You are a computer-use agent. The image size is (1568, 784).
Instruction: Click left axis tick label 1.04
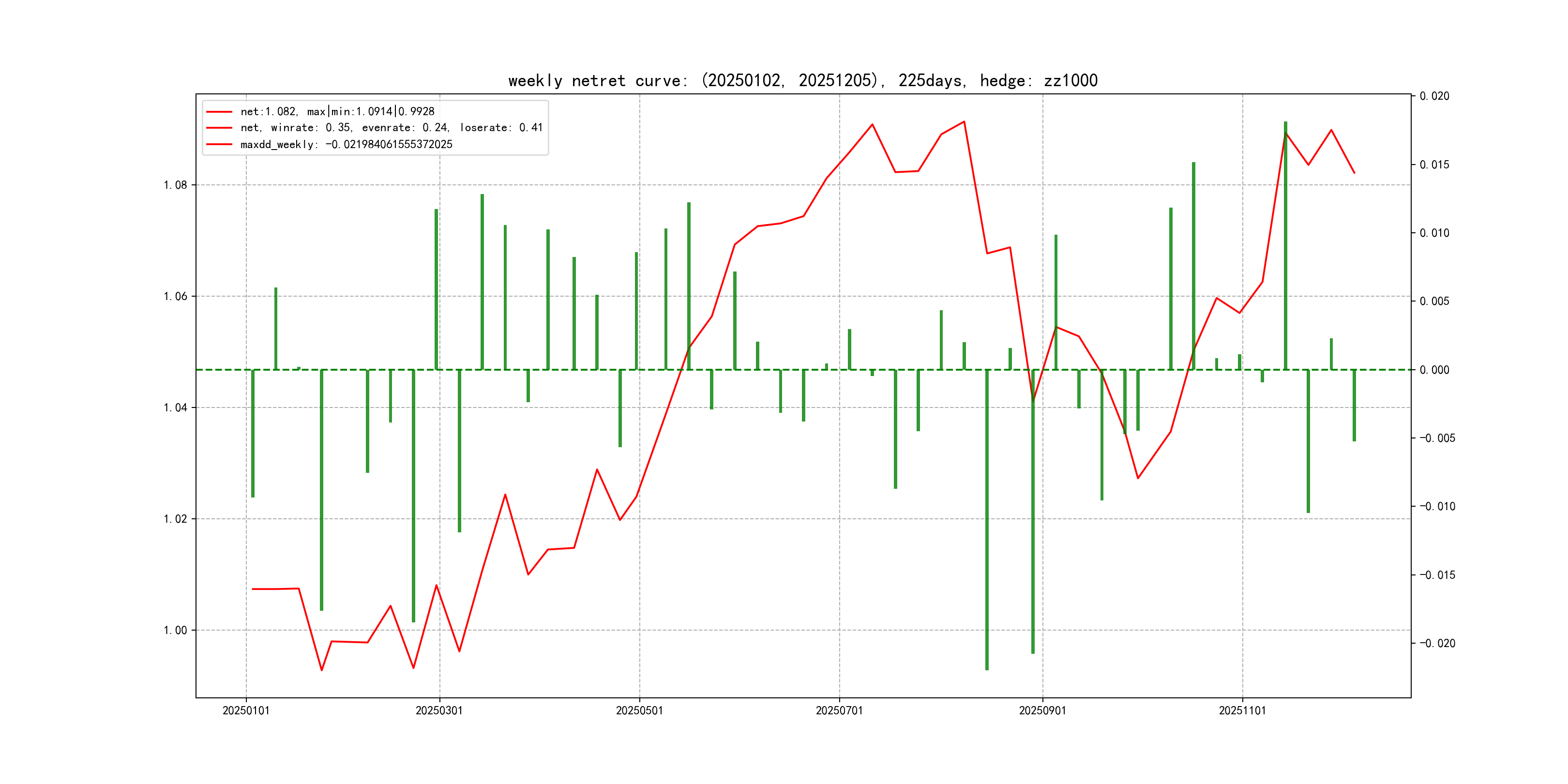[x=175, y=407]
